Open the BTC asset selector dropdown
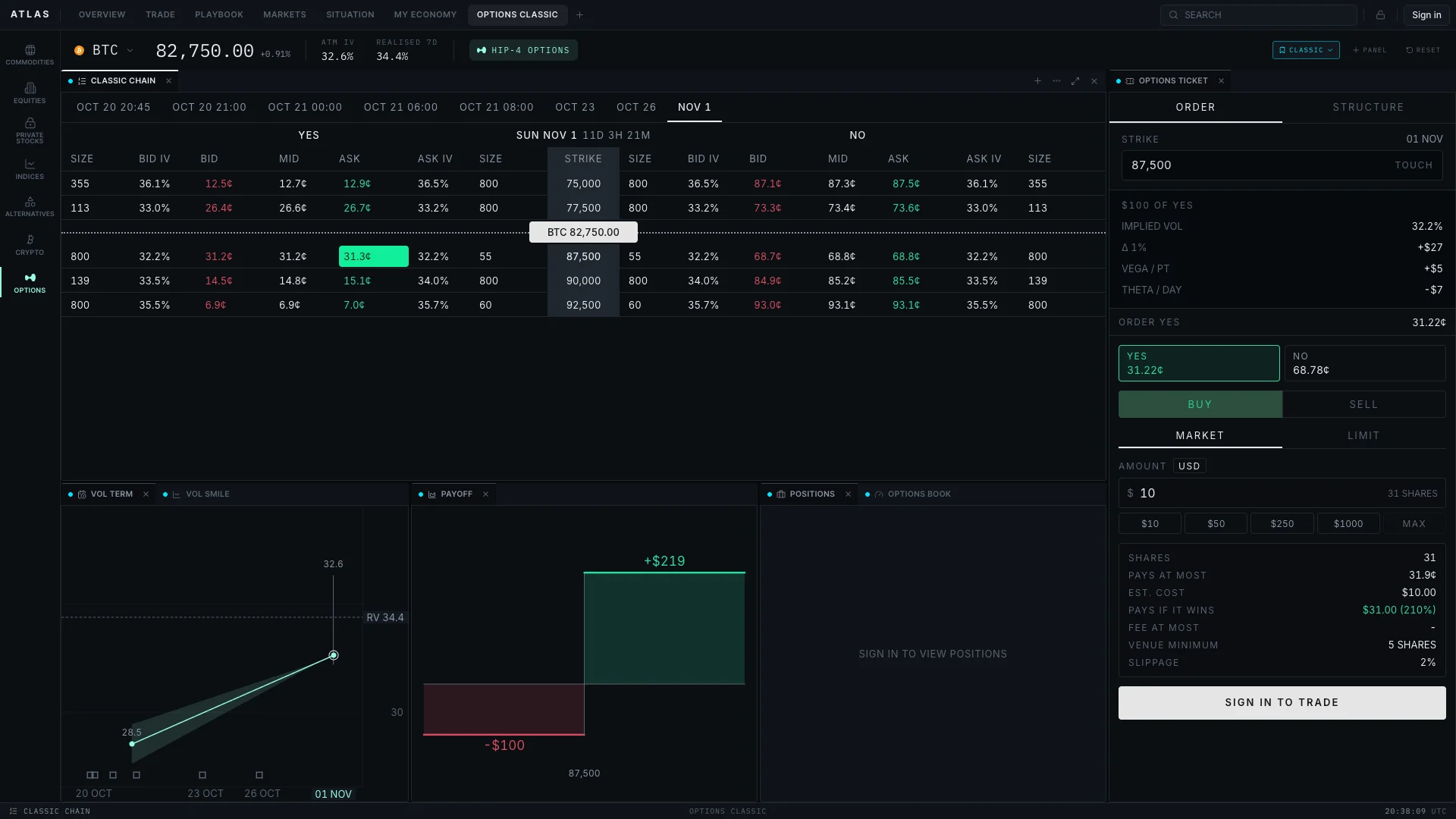This screenshot has height=819, width=1456. (x=104, y=50)
